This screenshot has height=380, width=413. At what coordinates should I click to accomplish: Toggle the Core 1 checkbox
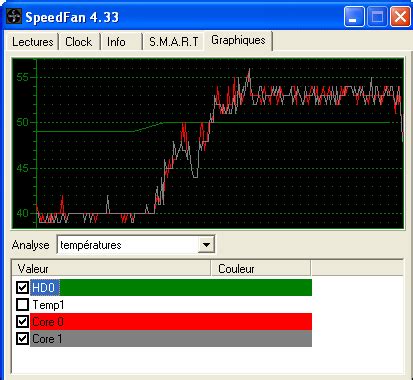pyautogui.click(x=22, y=339)
